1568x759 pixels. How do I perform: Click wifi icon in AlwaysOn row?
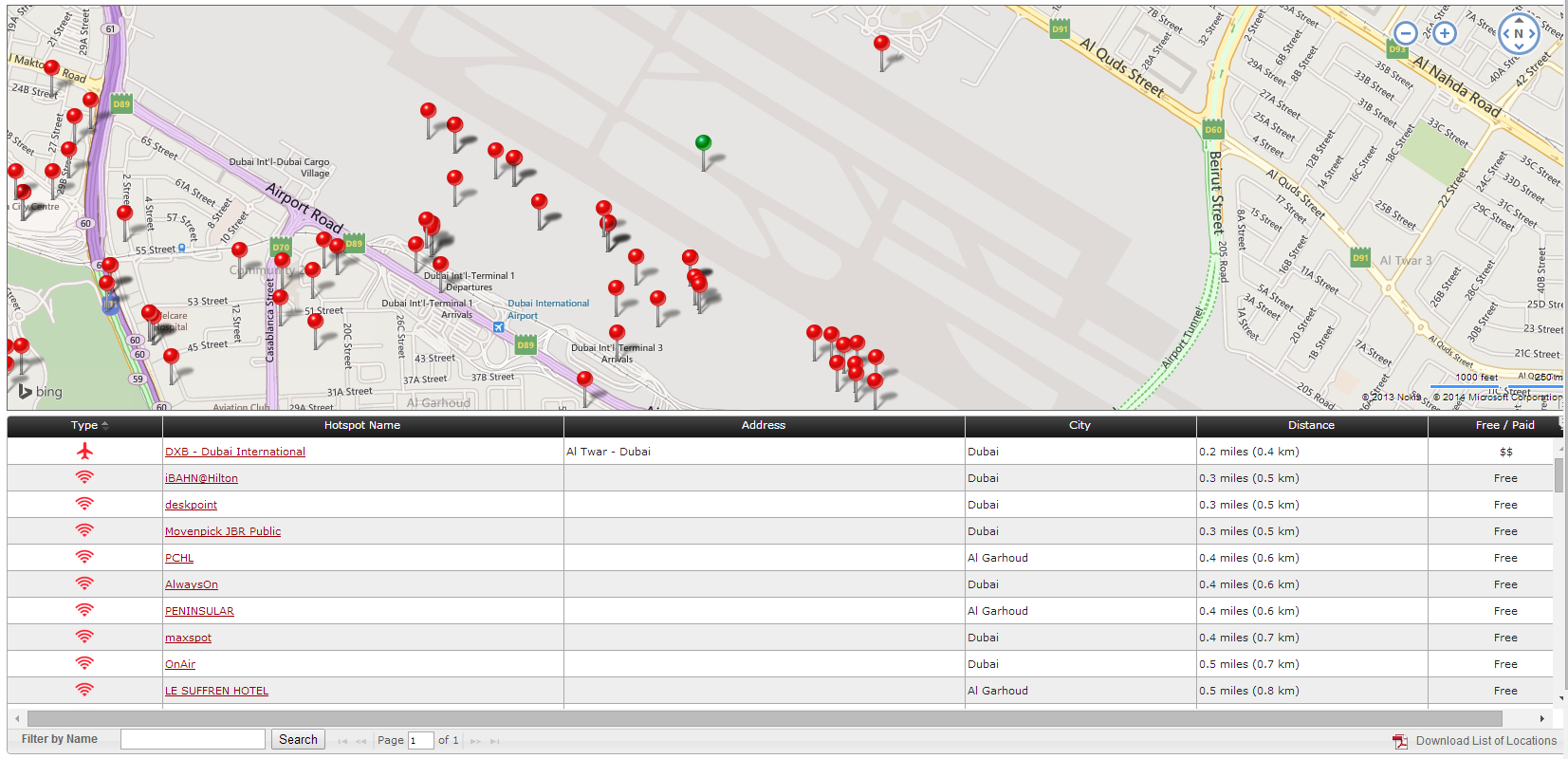(x=84, y=583)
